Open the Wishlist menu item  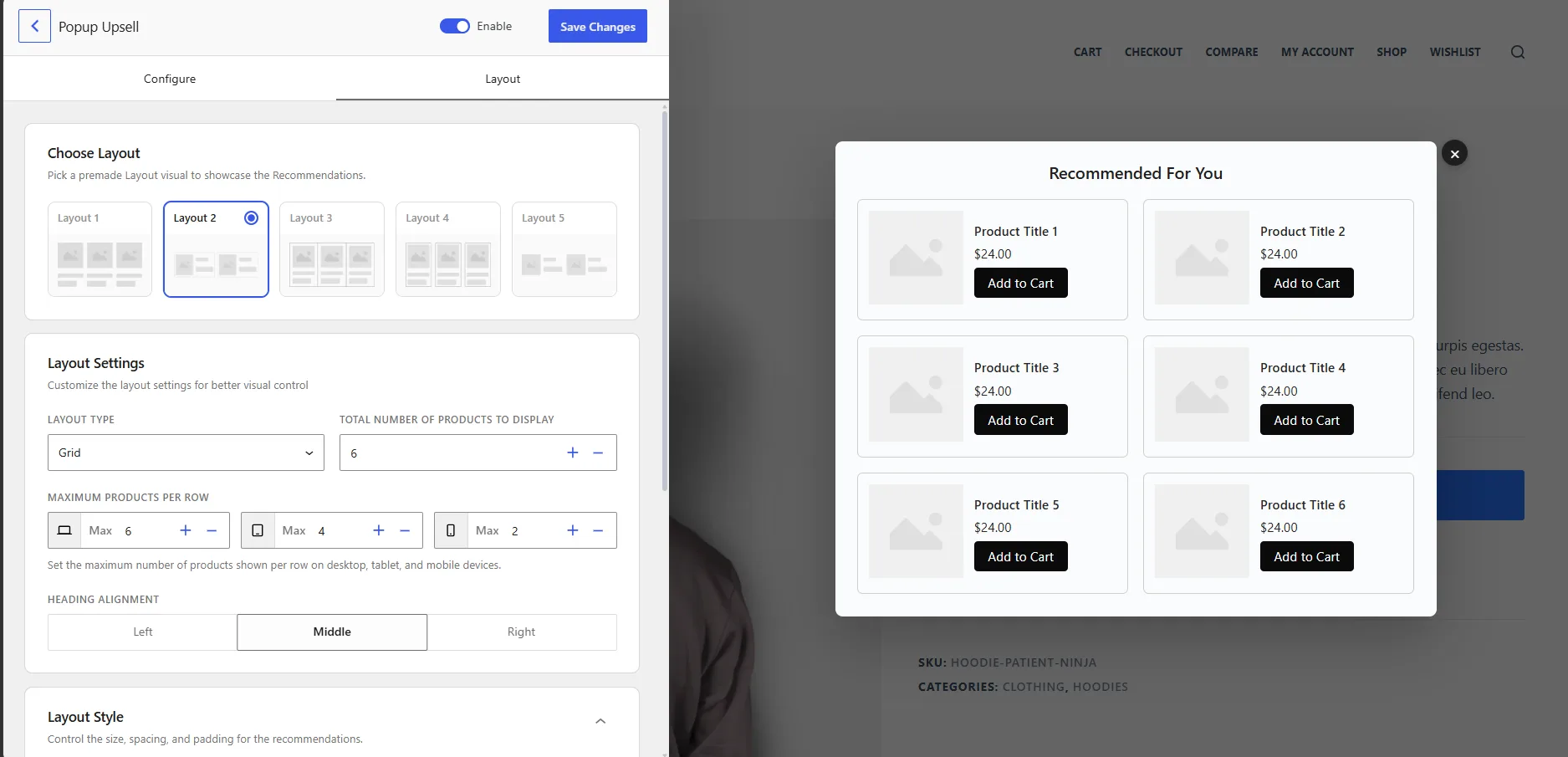tap(1455, 52)
